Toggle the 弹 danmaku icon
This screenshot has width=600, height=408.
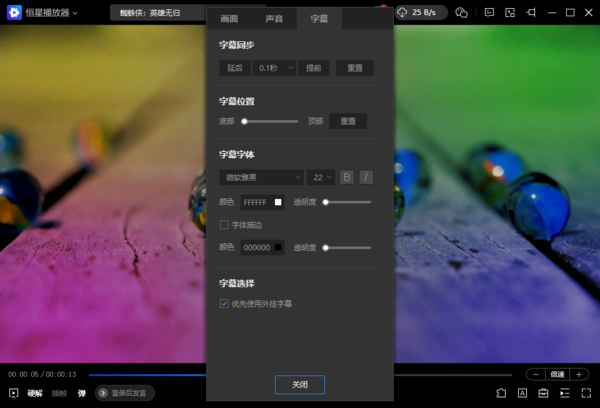point(82,393)
